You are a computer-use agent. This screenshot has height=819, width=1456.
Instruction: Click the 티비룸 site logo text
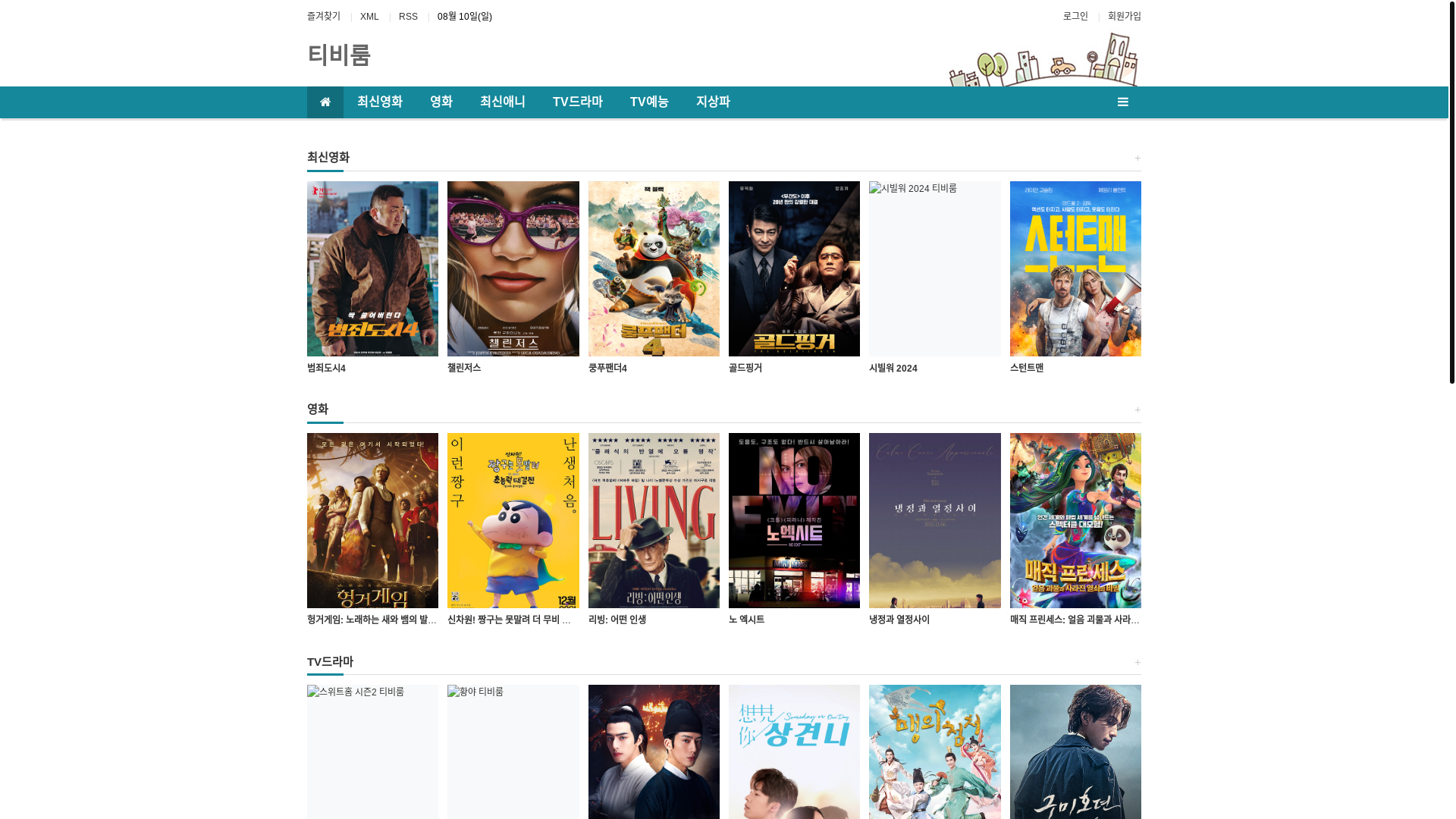pyautogui.click(x=339, y=55)
